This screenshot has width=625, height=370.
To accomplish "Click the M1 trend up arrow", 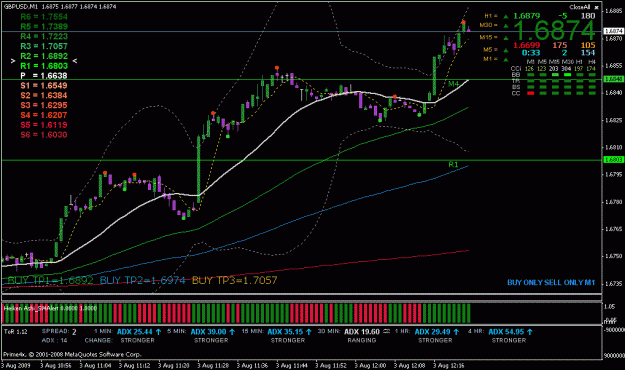I will click(505, 60).
